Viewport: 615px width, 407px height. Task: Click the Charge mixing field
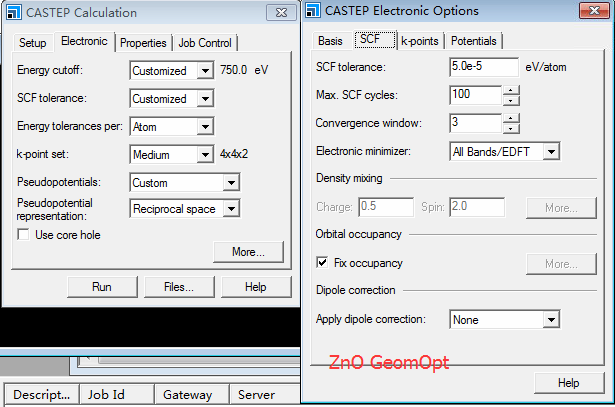(386, 207)
